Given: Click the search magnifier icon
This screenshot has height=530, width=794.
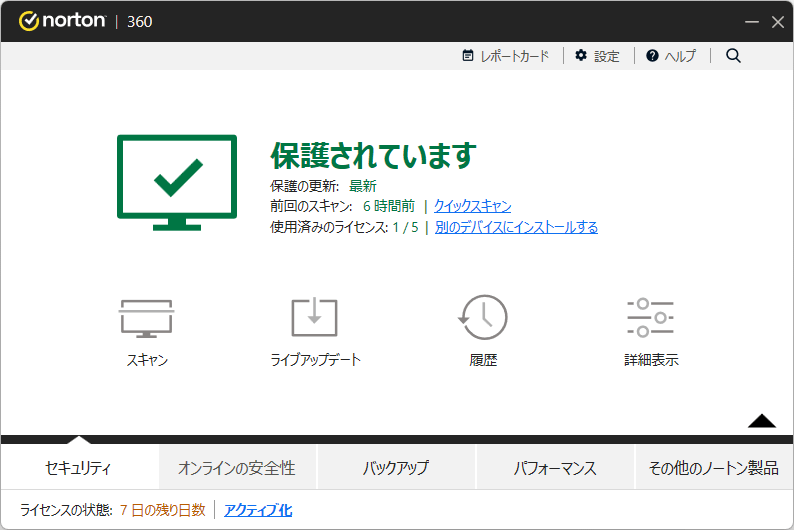Looking at the screenshot, I should tap(733, 56).
